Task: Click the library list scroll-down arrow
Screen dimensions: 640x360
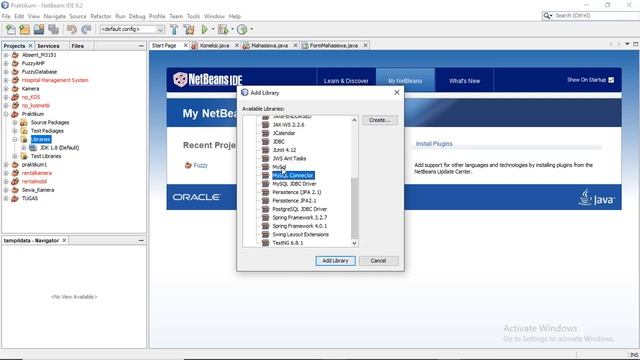Action: (354, 243)
